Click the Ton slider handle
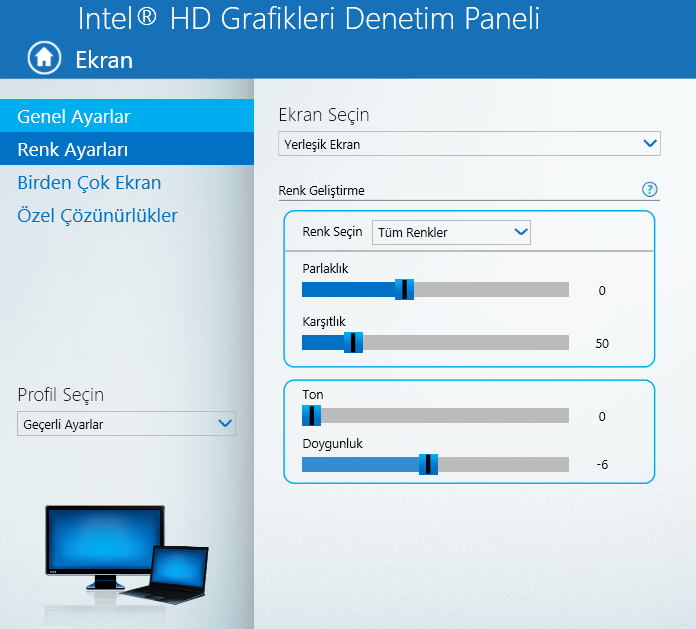 pyautogui.click(x=312, y=415)
